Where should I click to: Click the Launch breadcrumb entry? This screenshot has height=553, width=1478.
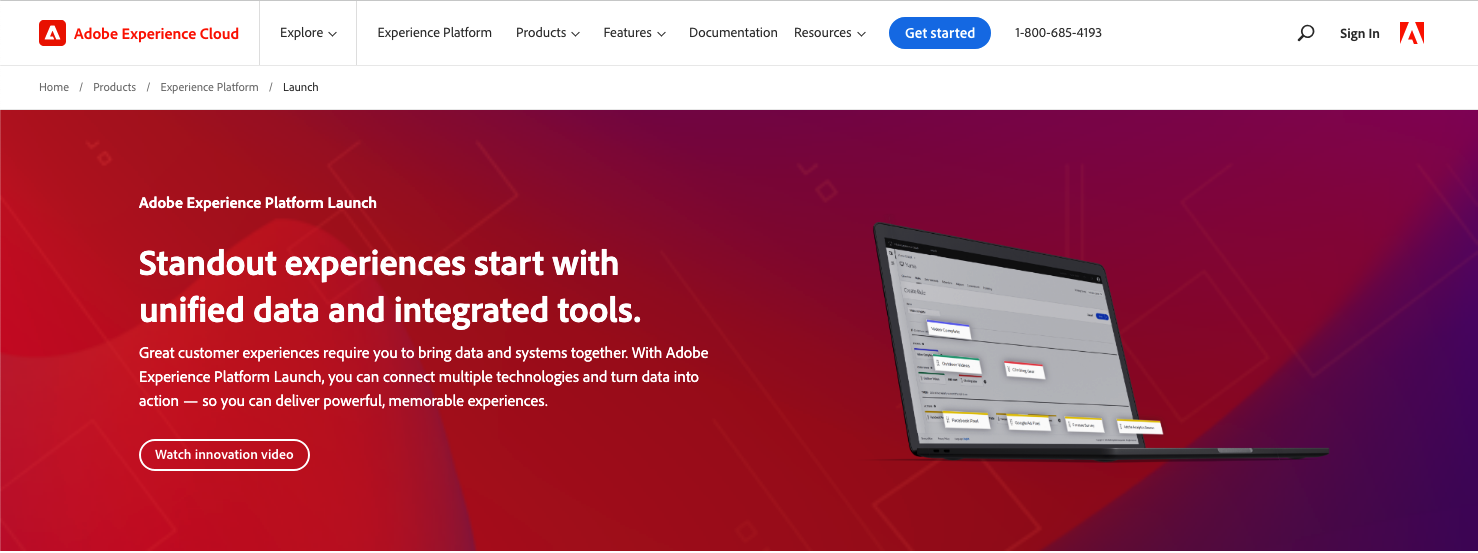(x=300, y=87)
